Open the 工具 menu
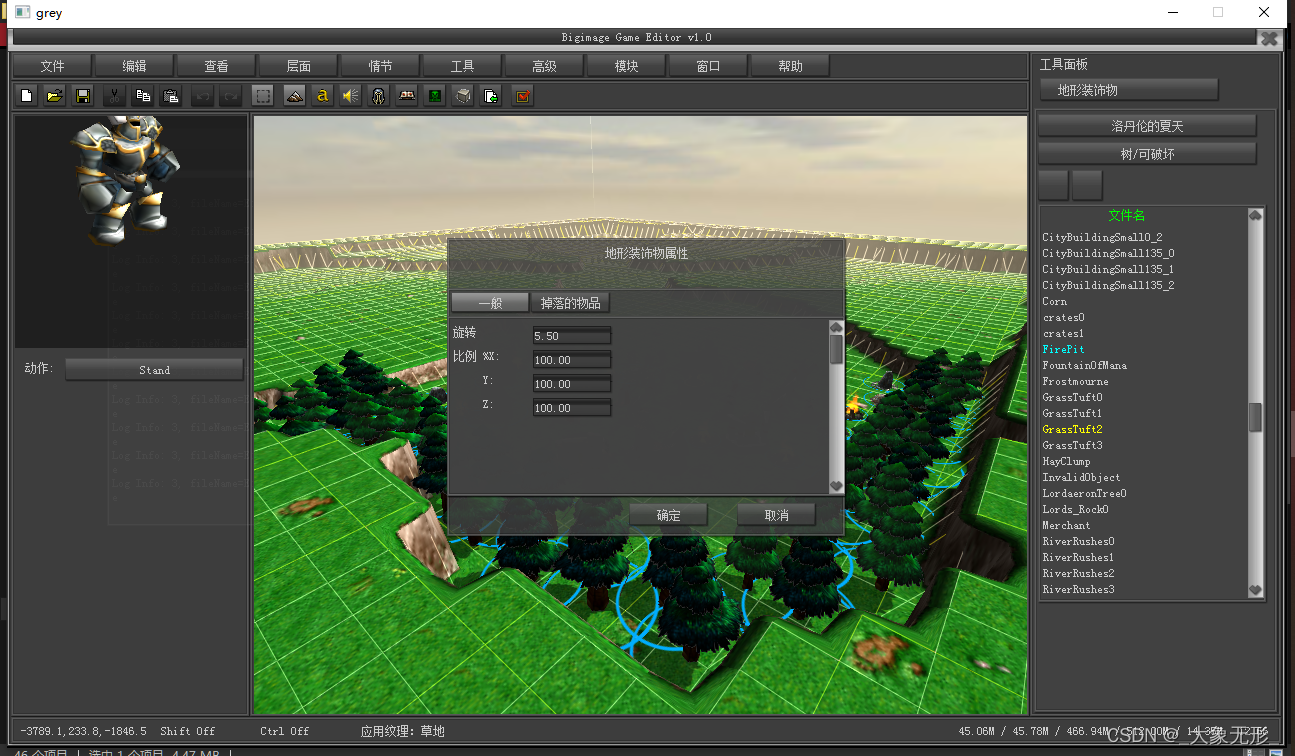The height and width of the screenshot is (756, 1295). [462, 66]
